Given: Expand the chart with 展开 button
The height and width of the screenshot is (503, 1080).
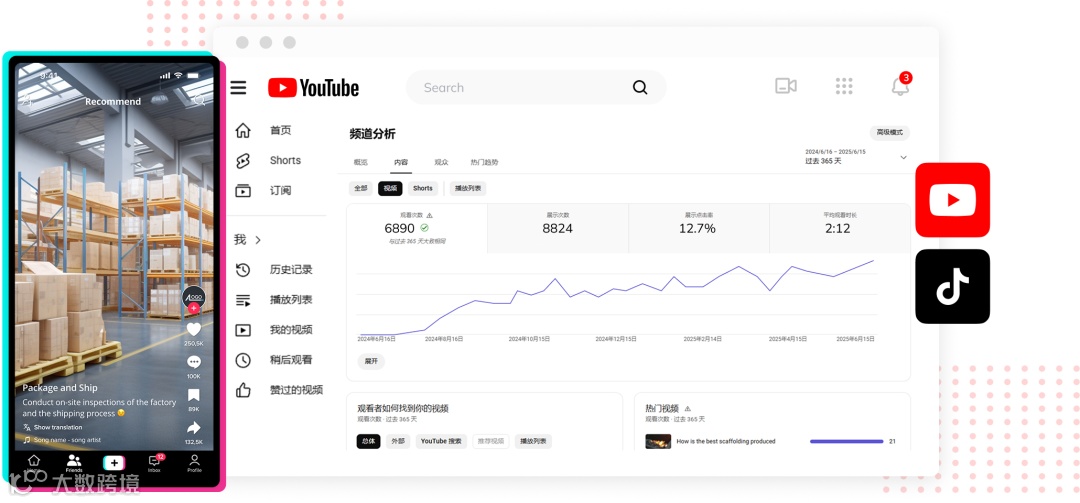Looking at the screenshot, I should click(x=371, y=361).
